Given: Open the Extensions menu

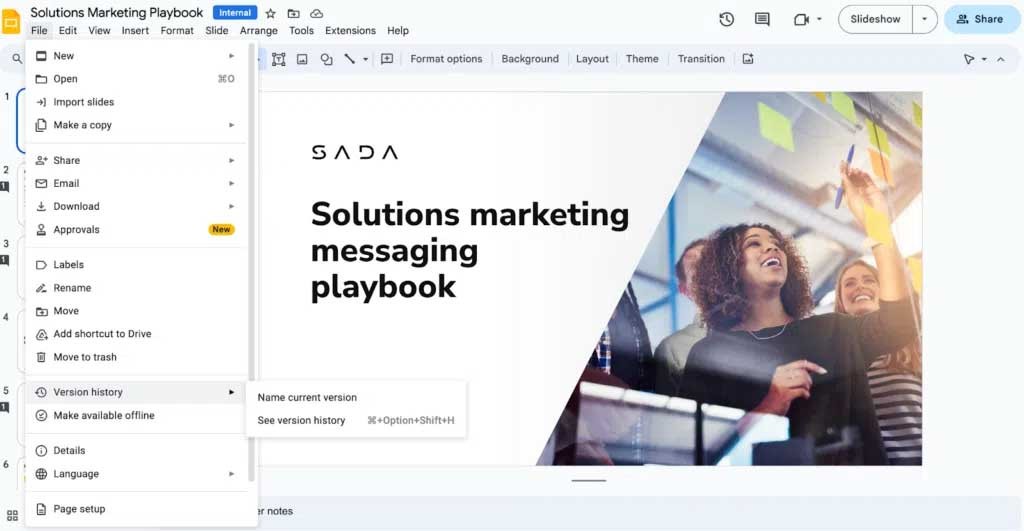Looking at the screenshot, I should [x=350, y=31].
